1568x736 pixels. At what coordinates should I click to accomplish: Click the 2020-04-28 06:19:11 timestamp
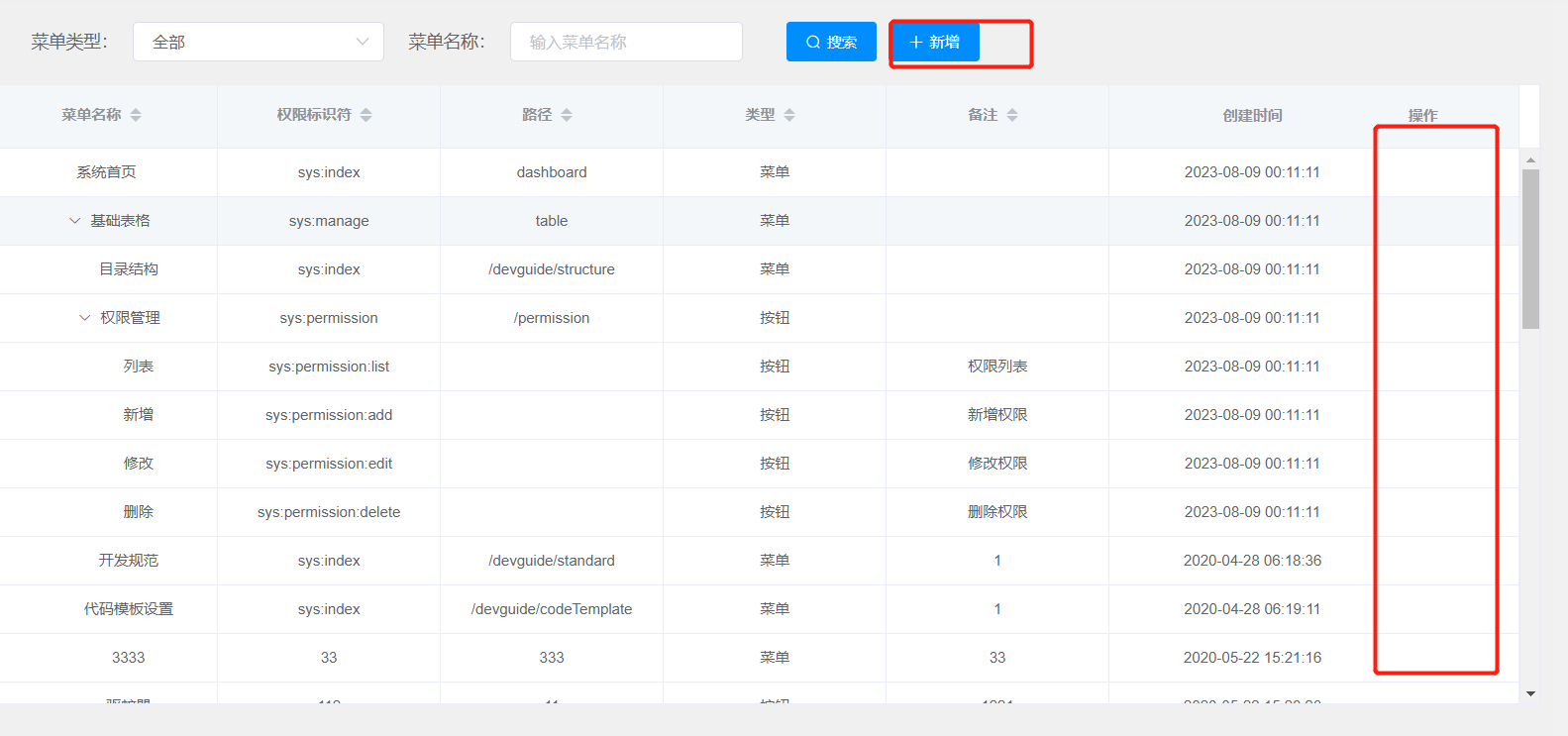tap(1252, 609)
